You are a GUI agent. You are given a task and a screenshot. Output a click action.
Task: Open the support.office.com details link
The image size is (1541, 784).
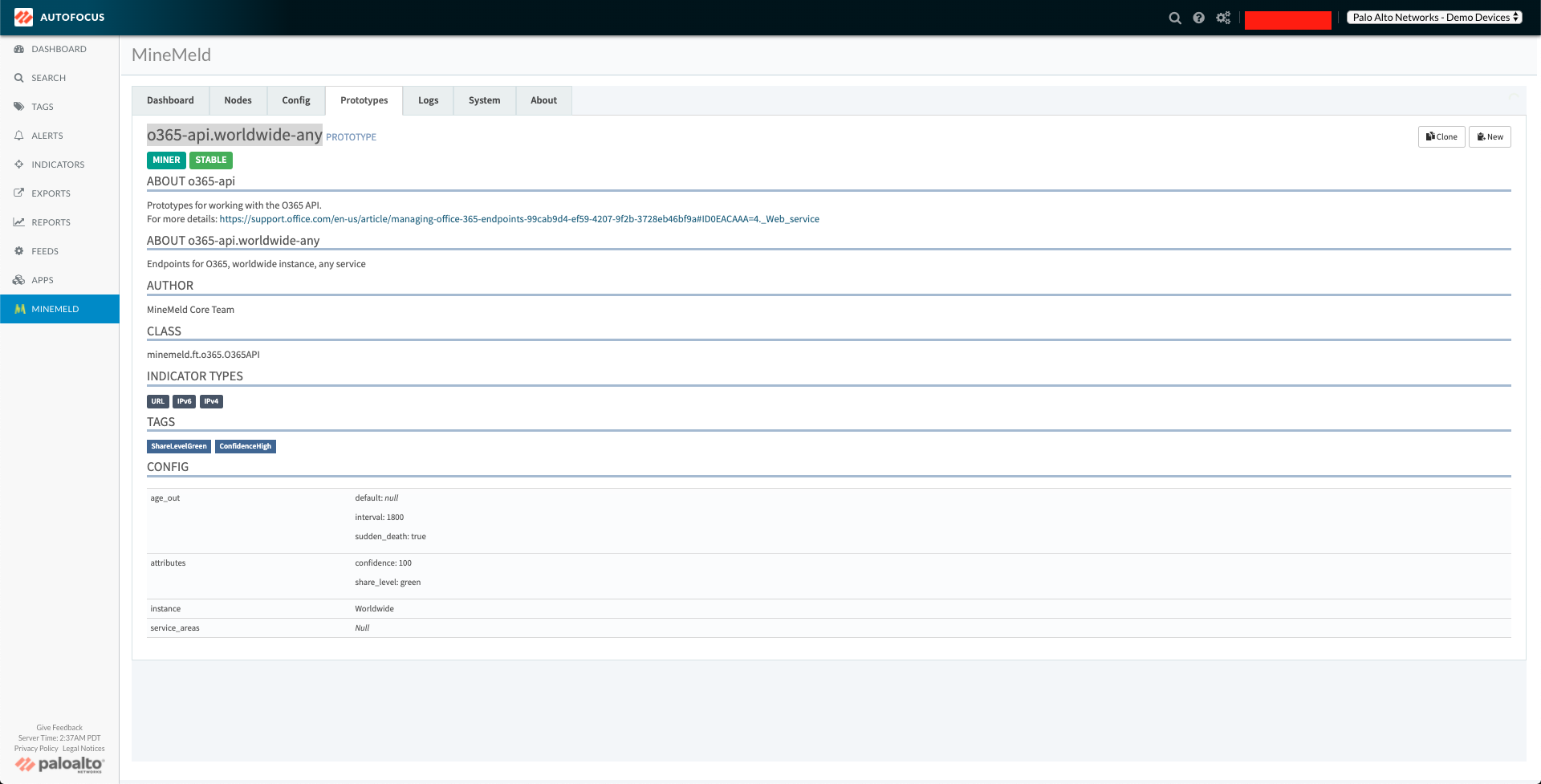pos(518,219)
